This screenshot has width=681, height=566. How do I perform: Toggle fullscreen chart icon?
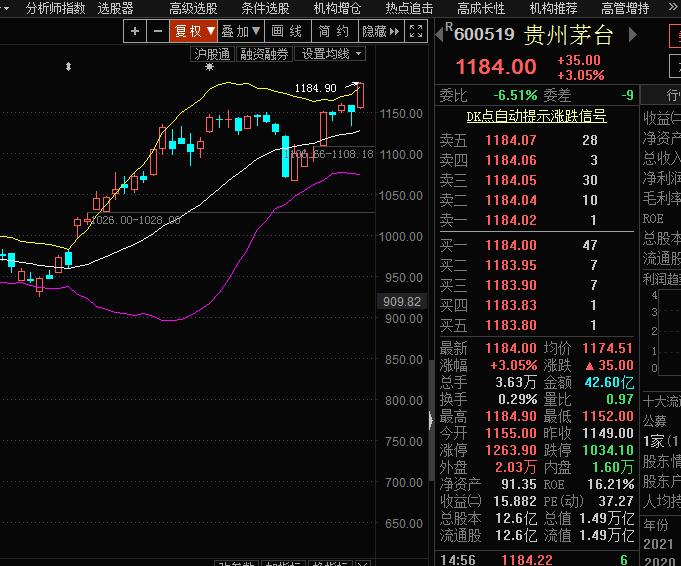tap(416, 31)
